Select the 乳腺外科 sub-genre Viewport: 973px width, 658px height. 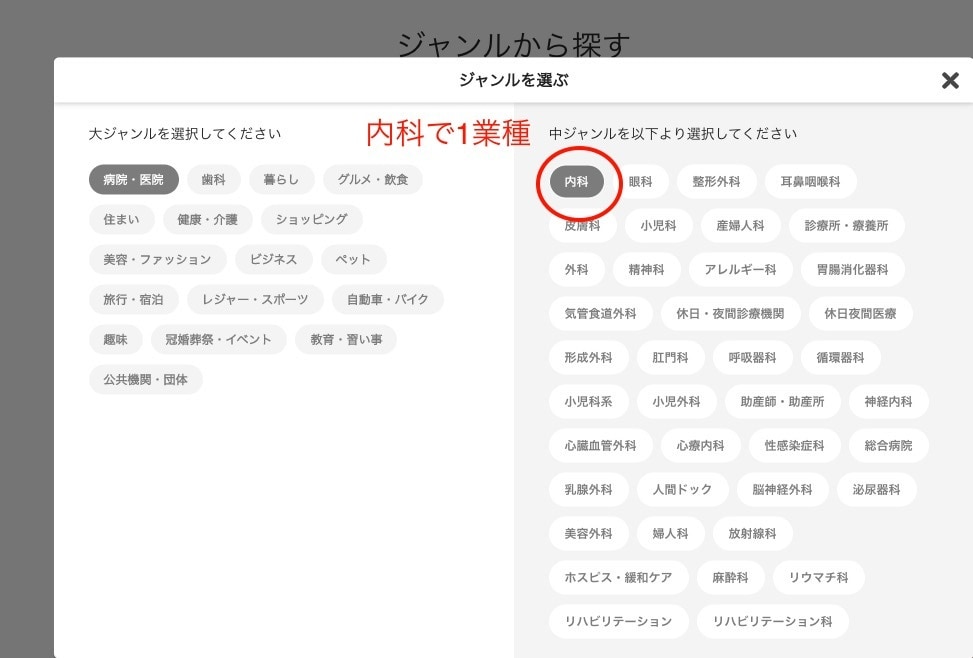(589, 490)
